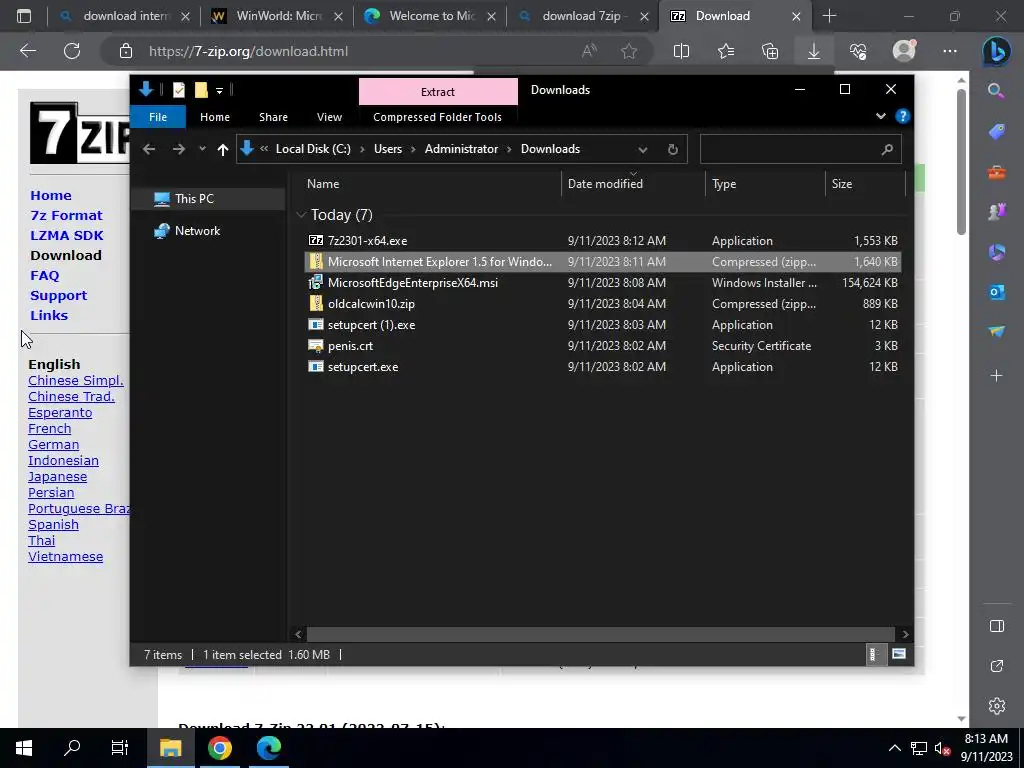The image size is (1024, 768).
Task: Open Edge split screen icon
Action: tap(681, 51)
